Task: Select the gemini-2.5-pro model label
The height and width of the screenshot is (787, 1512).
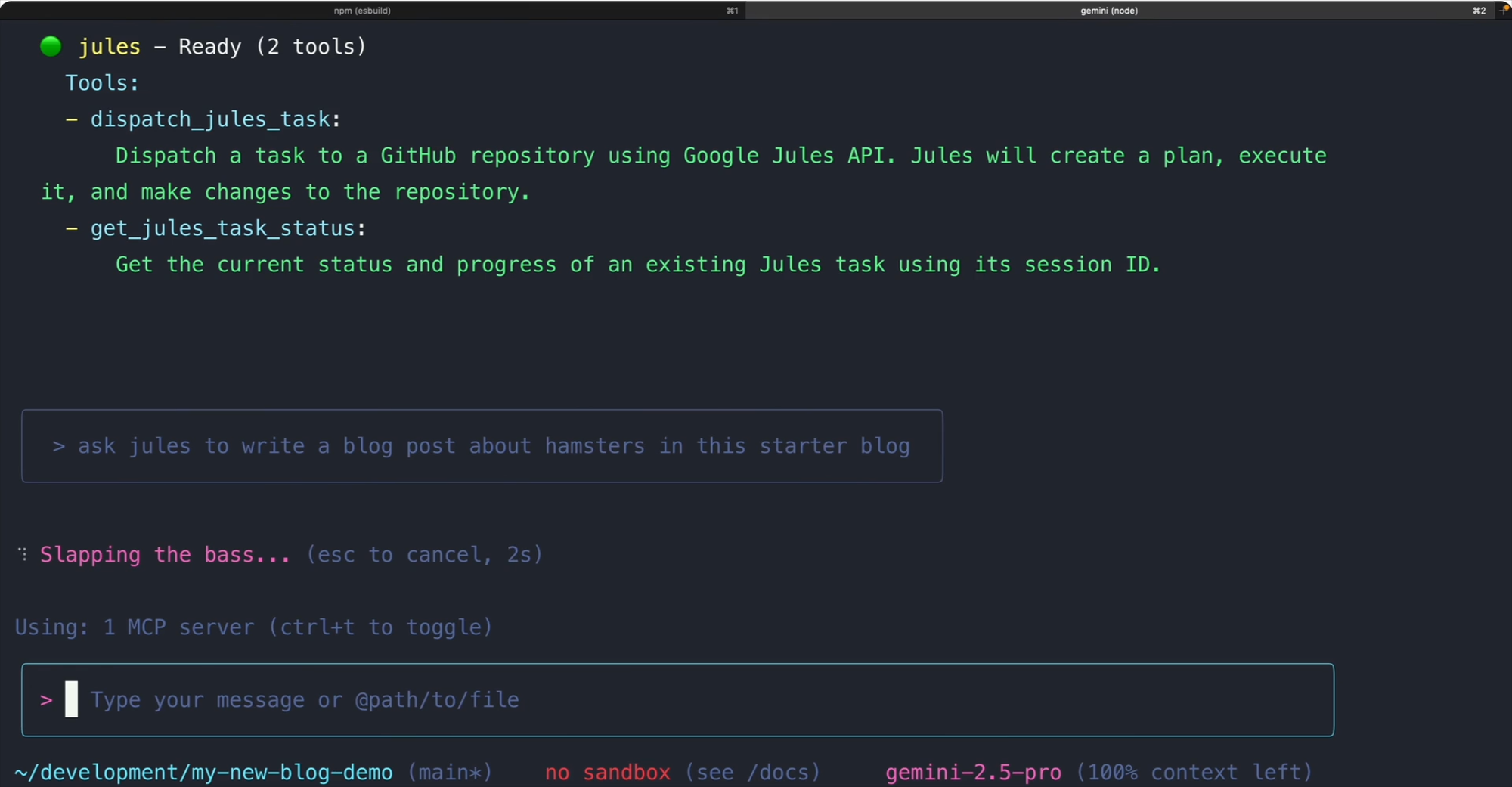Action: (x=973, y=773)
